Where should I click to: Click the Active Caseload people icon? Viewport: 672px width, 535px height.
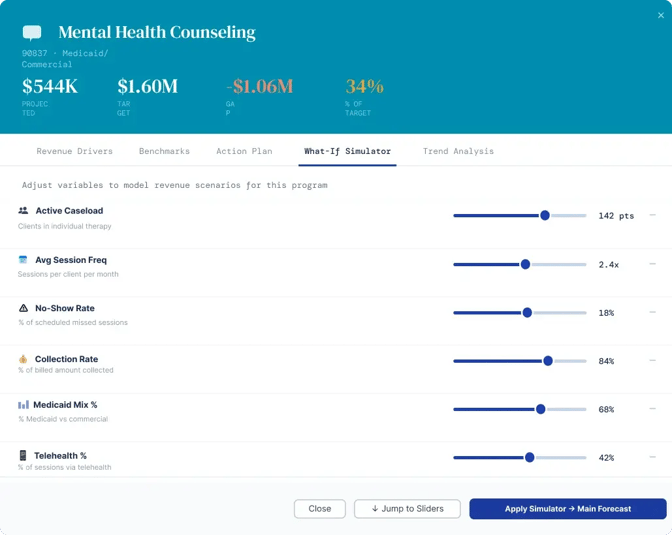(23, 210)
